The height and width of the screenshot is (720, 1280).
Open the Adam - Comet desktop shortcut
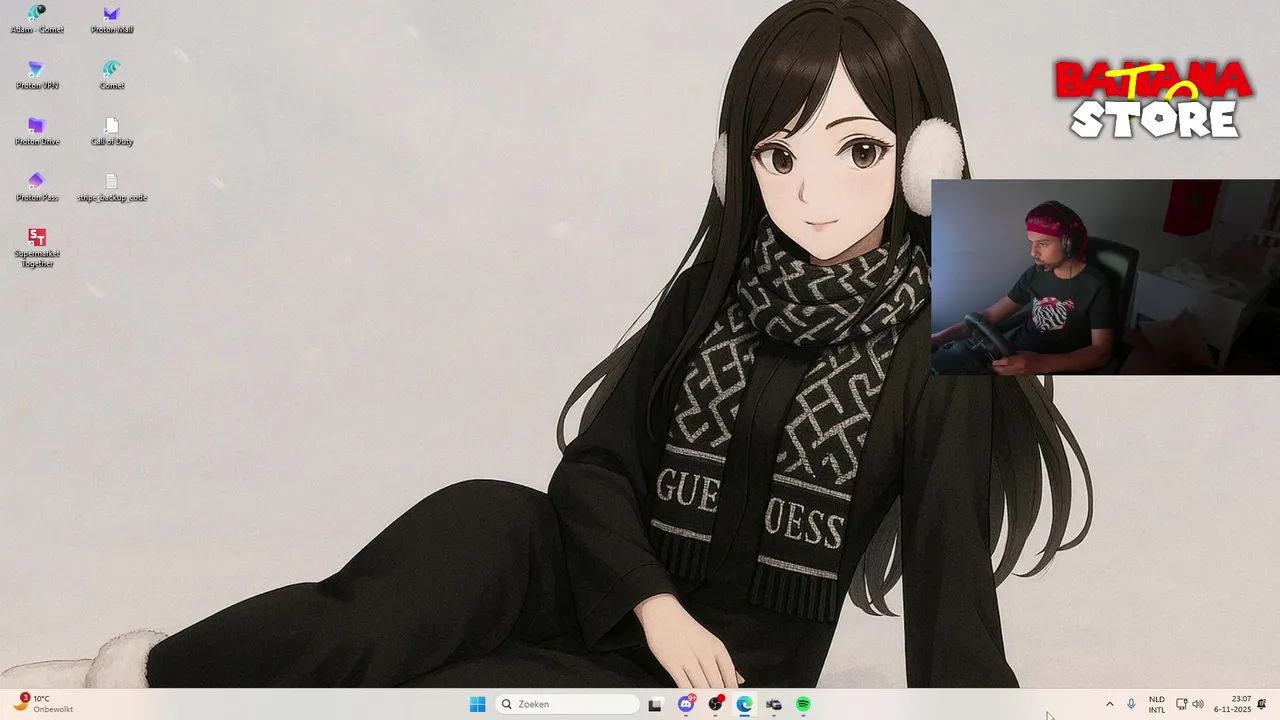[37, 19]
